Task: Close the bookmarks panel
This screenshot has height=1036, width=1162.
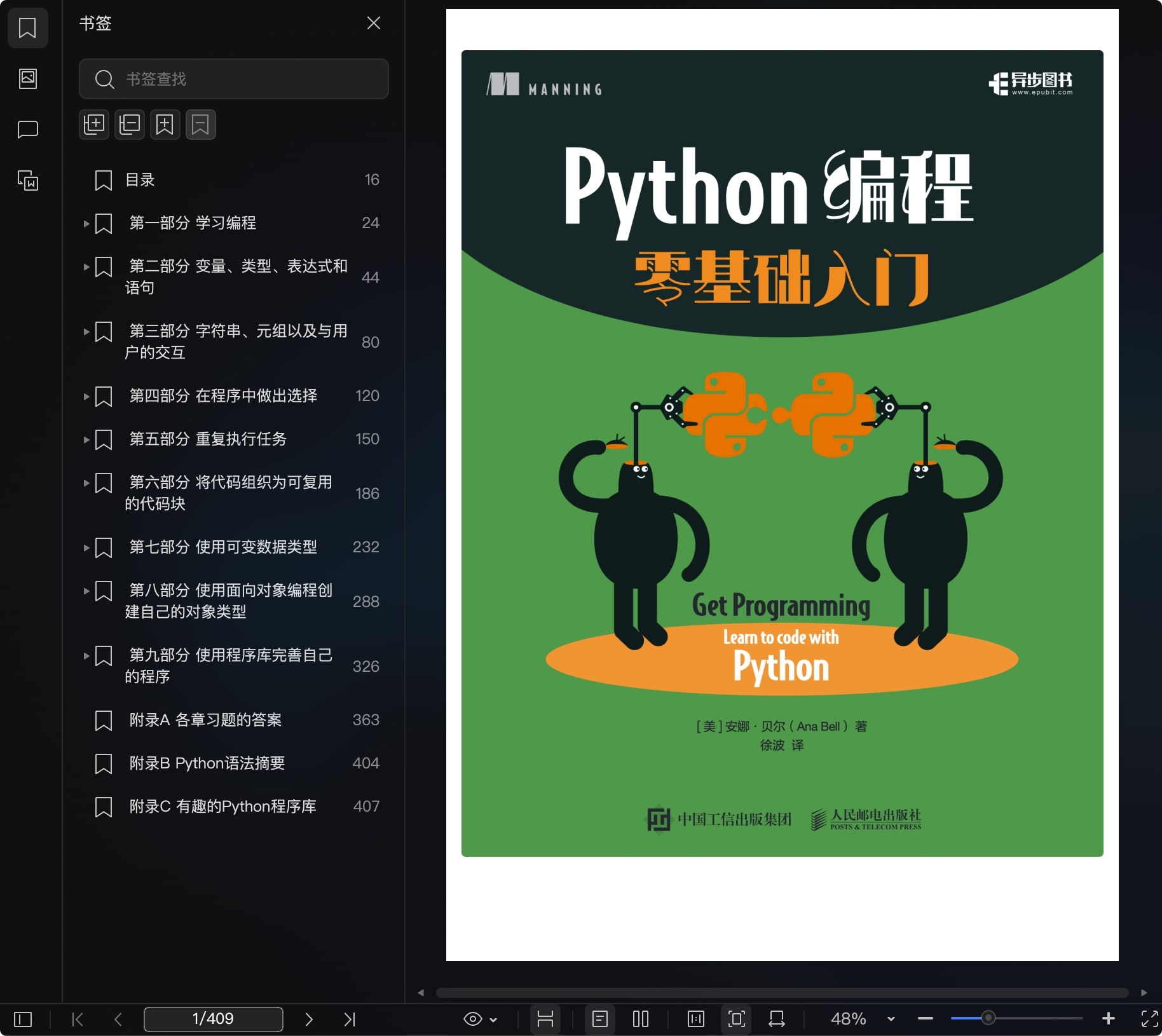Action: coord(374,24)
